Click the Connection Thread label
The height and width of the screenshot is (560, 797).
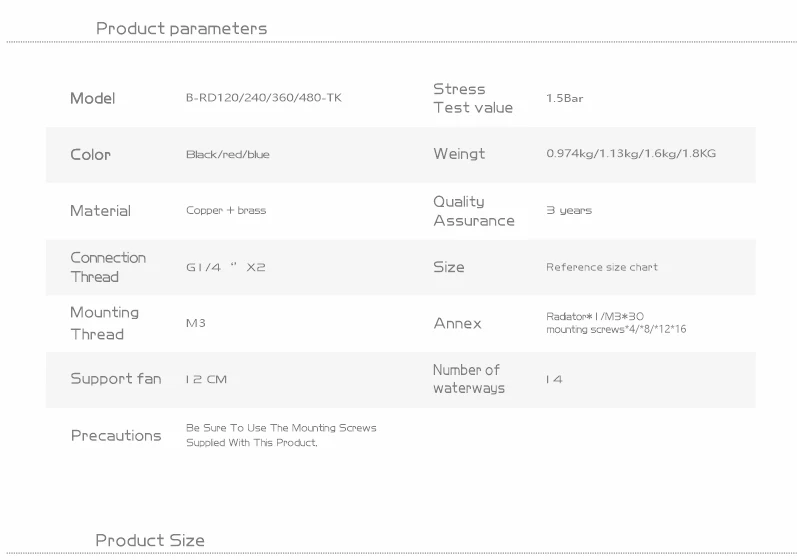pos(108,267)
